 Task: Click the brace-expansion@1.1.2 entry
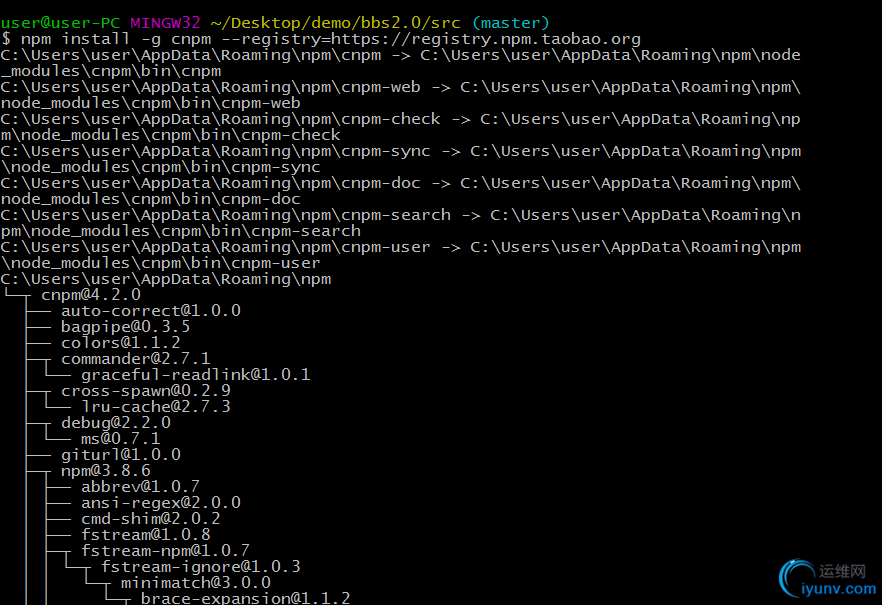pyautogui.click(x=245, y=598)
